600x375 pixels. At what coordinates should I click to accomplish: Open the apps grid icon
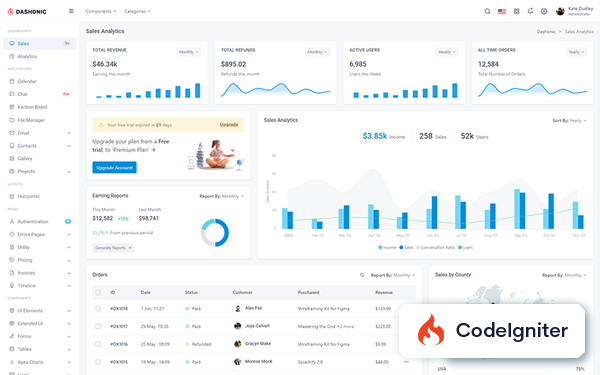(x=517, y=11)
